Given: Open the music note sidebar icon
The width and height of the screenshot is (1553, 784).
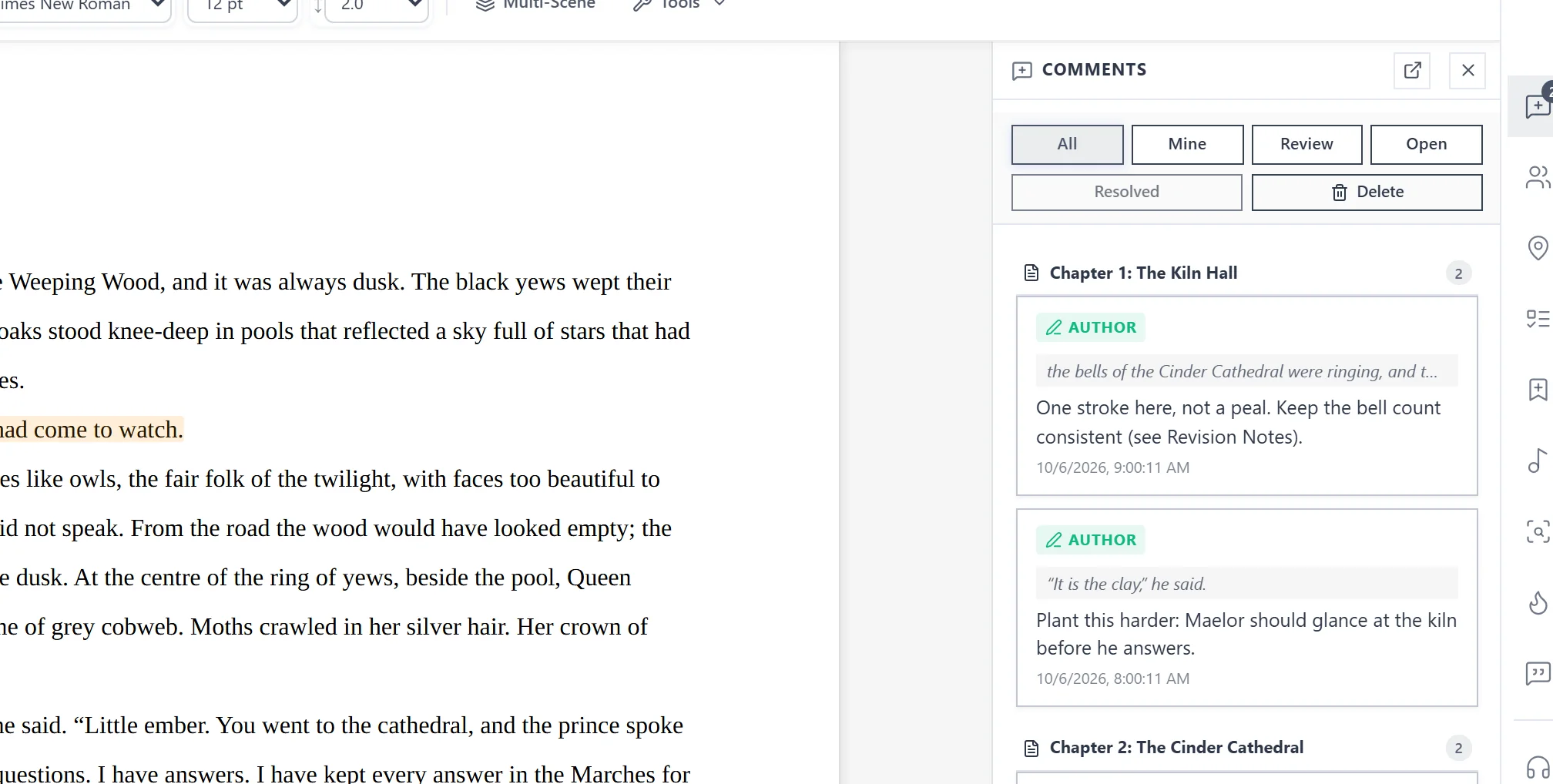Looking at the screenshot, I should point(1538,461).
